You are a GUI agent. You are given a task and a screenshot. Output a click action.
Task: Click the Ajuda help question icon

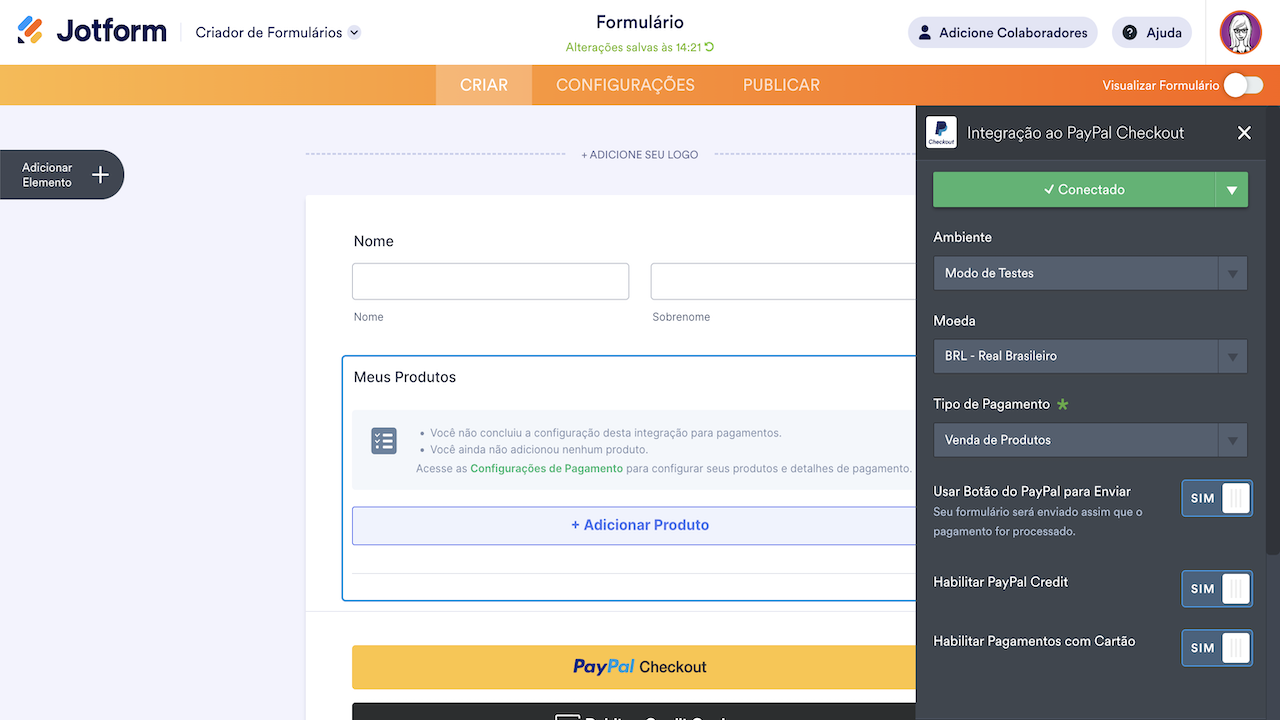1130,33
